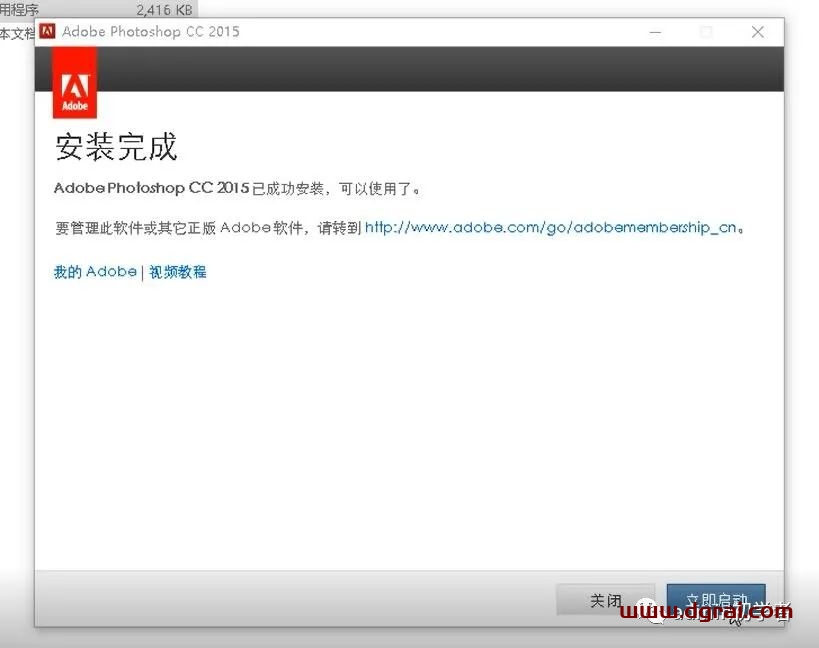Click the Photoshop title bar app icon

pos(48,31)
